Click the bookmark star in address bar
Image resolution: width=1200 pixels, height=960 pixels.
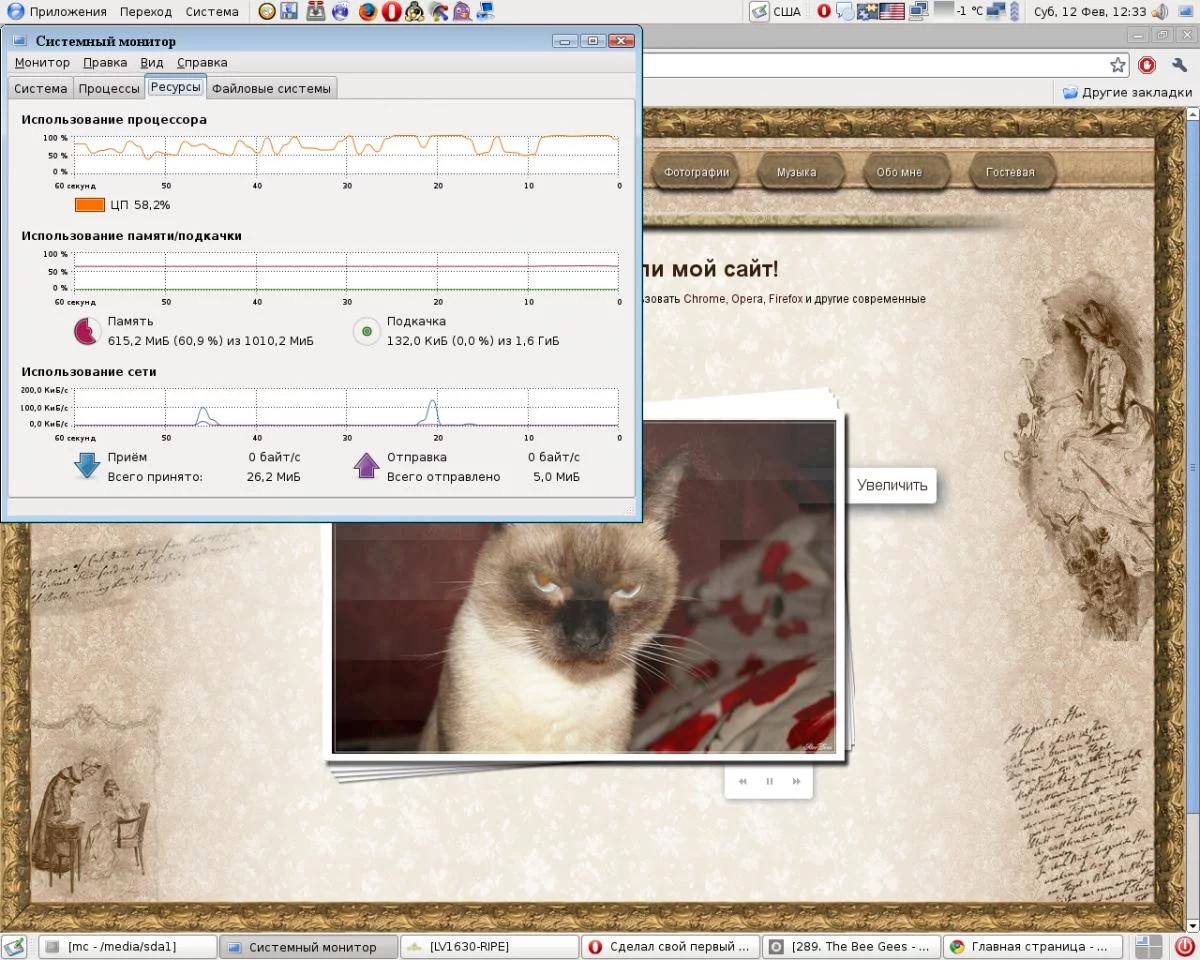[x=1118, y=65]
